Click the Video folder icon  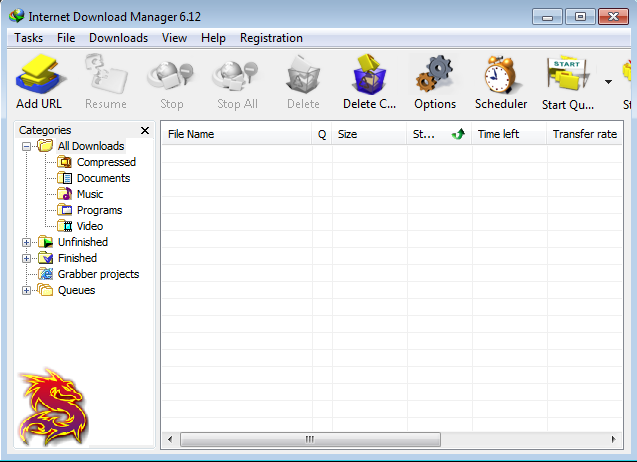(65, 226)
